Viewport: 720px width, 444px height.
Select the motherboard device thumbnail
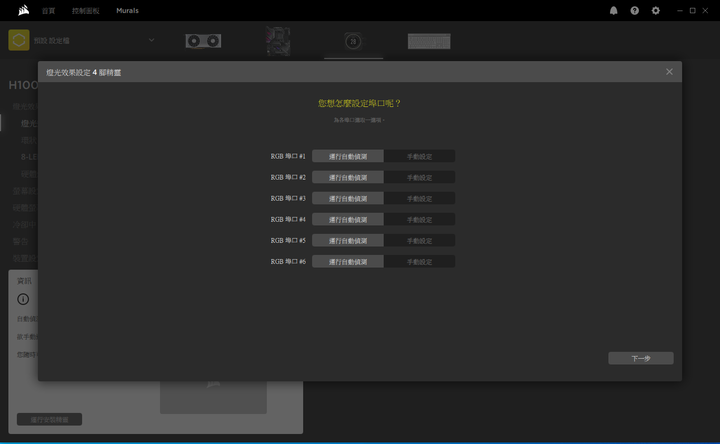(278, 41)
